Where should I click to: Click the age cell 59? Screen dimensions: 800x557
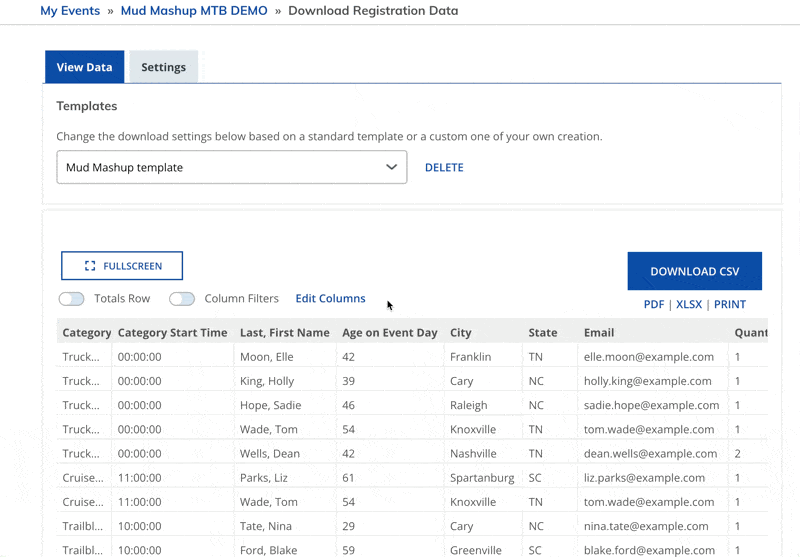(348, 550)
